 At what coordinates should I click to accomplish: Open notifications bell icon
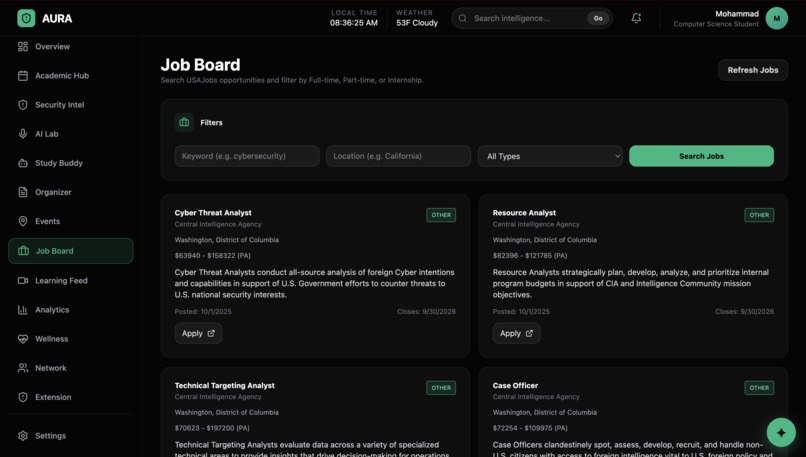coord(636,18)
